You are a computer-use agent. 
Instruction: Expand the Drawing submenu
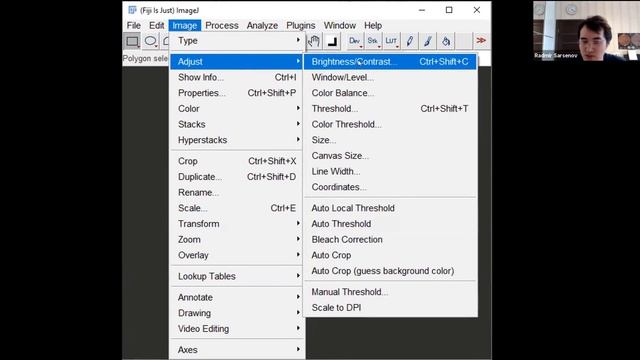[x=237, y=313]
